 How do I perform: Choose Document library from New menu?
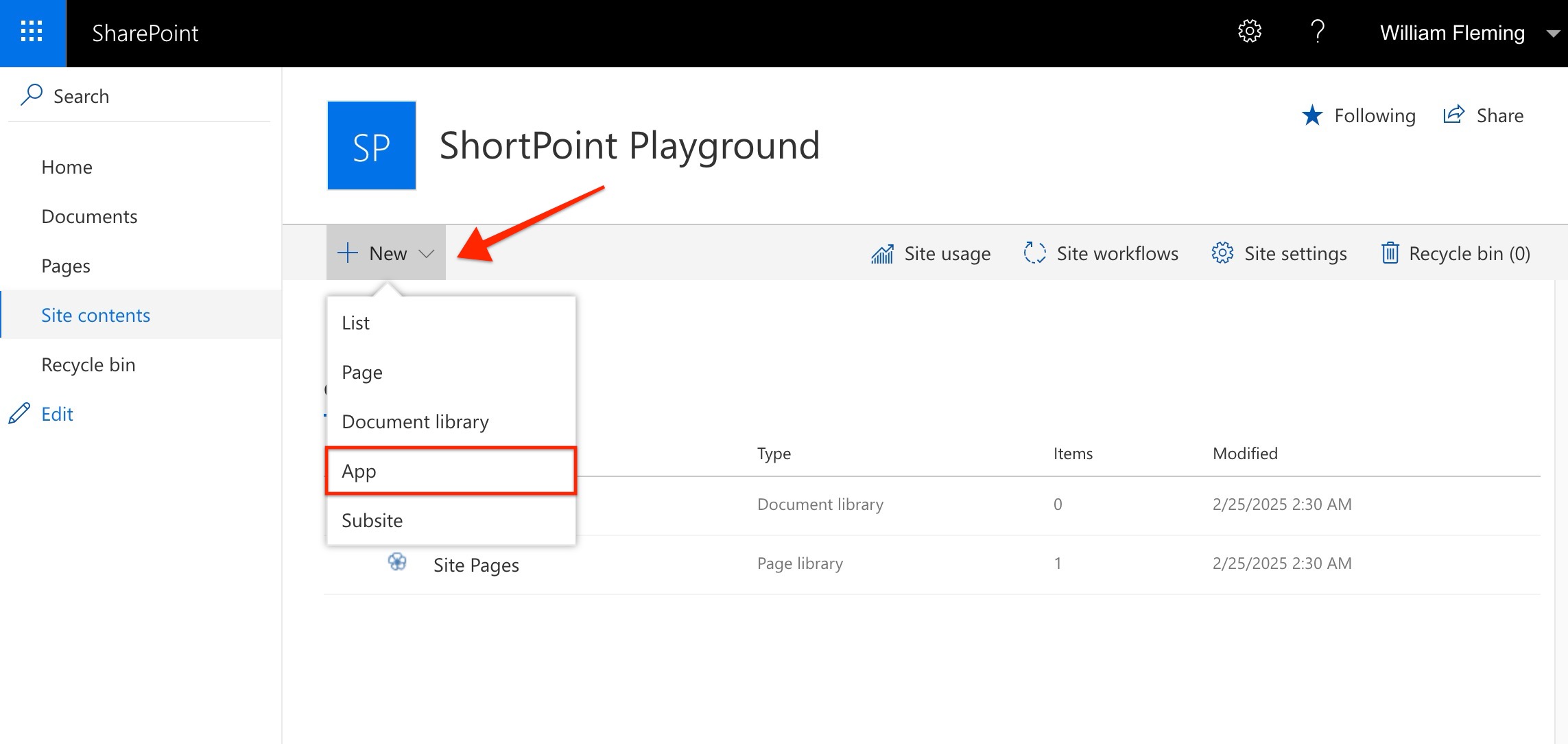[415, 421]
